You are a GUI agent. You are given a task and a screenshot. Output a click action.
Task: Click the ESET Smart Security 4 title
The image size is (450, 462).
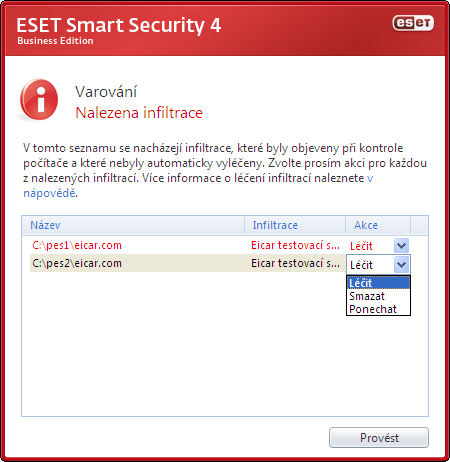[x=119, y=25]
